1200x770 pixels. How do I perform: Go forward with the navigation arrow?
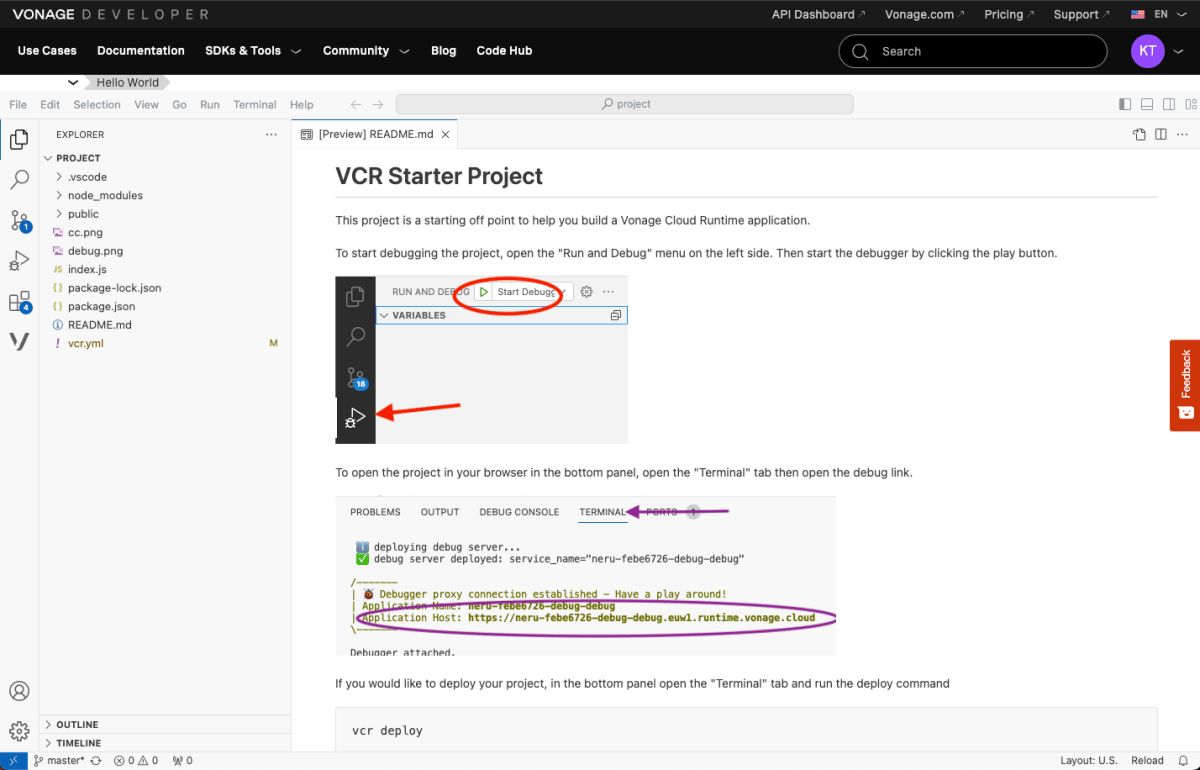(x=378, y=104)
